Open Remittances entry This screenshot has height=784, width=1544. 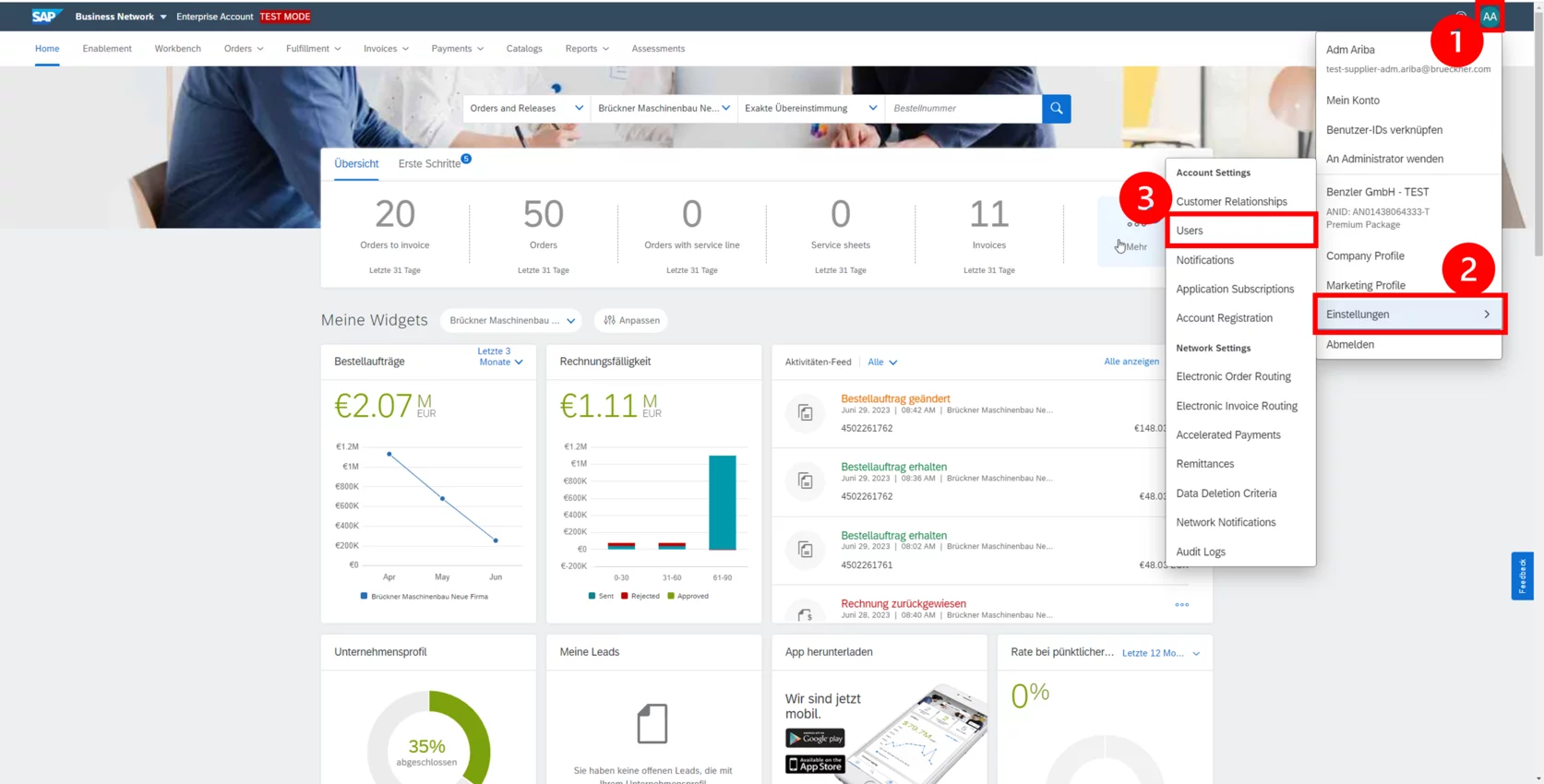click(1204, 464)
